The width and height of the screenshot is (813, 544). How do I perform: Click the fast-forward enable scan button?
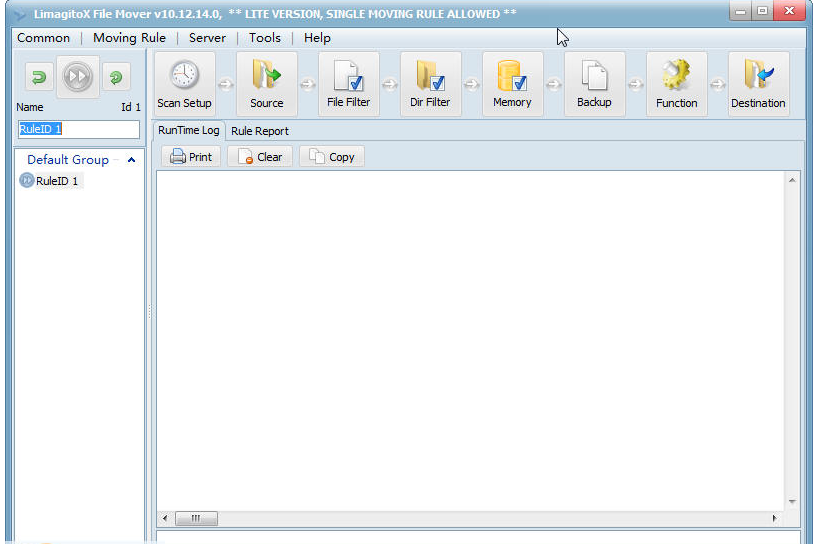tap(77, 77)
